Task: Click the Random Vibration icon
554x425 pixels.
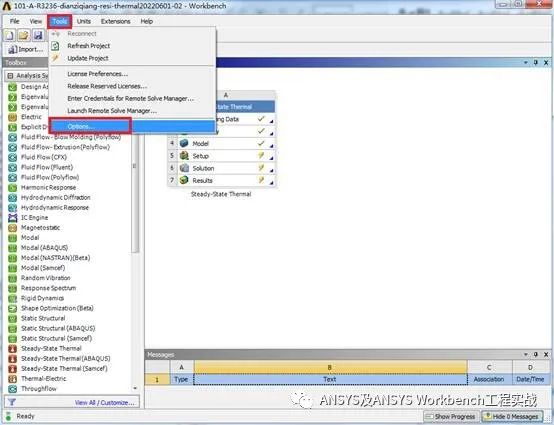Action: click(12, 278)
